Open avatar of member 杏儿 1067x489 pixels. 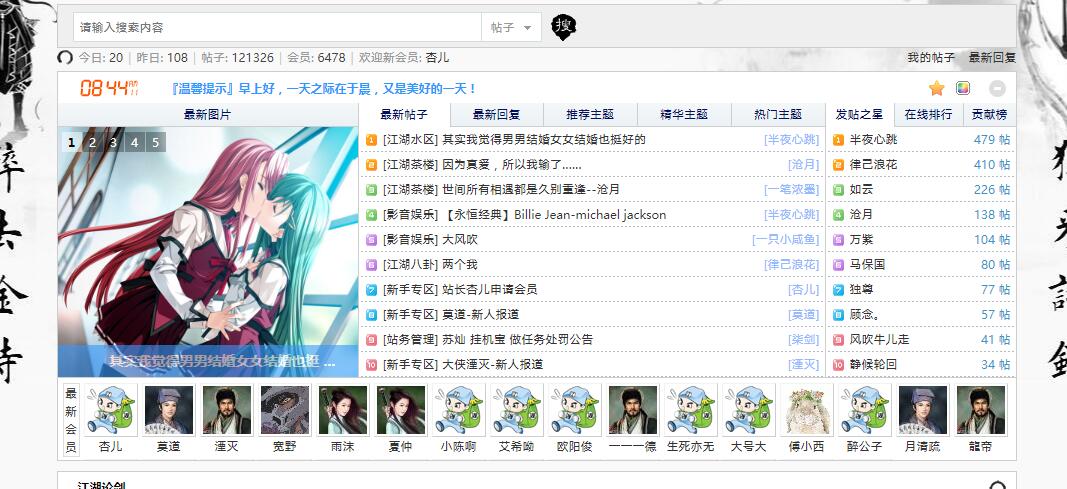(x=110, y=409)
